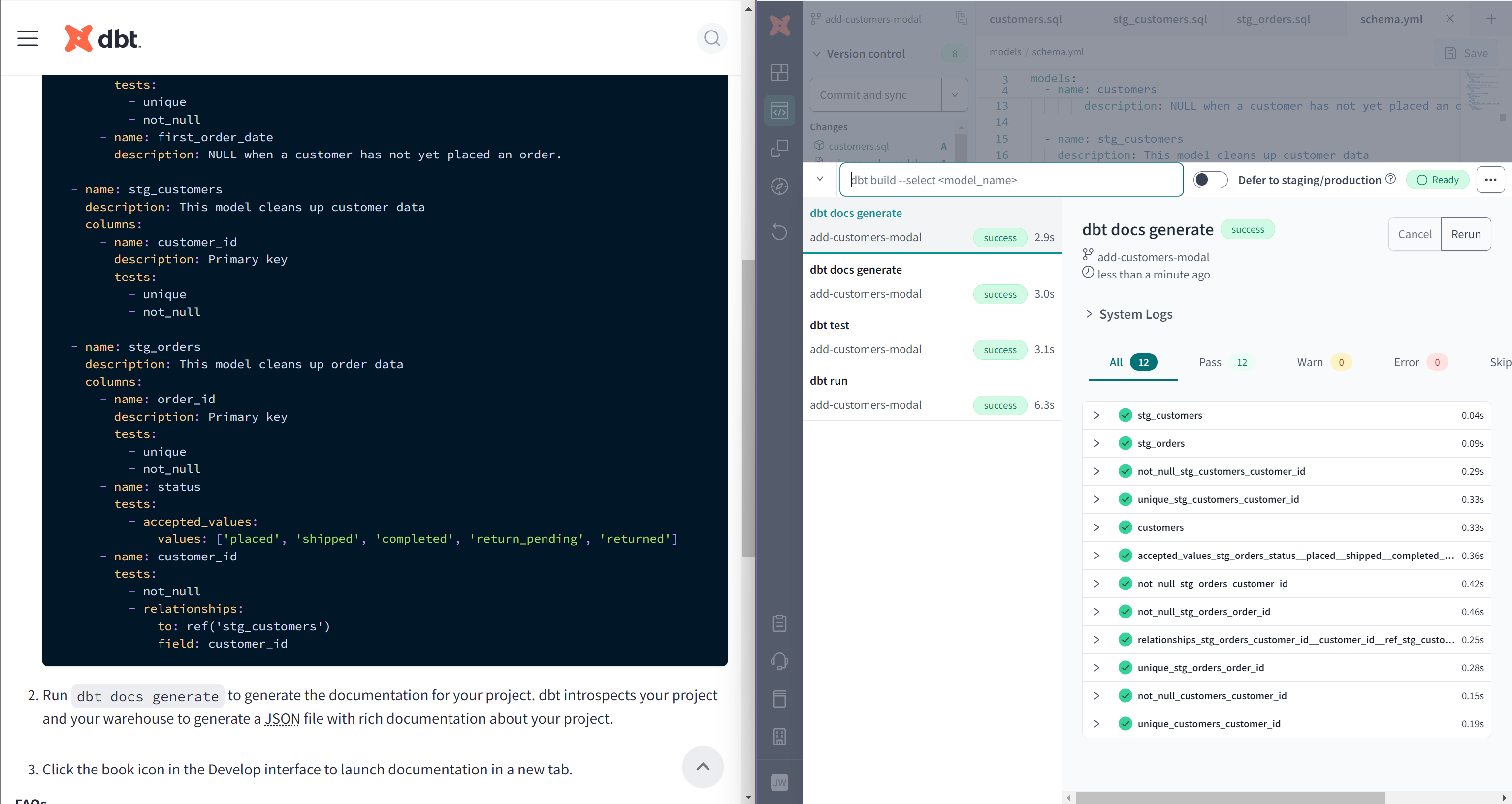1512x804 pixels.
Task: Select the schema.yml tab
Action: pyautogui.click(x=1391, y=19)
